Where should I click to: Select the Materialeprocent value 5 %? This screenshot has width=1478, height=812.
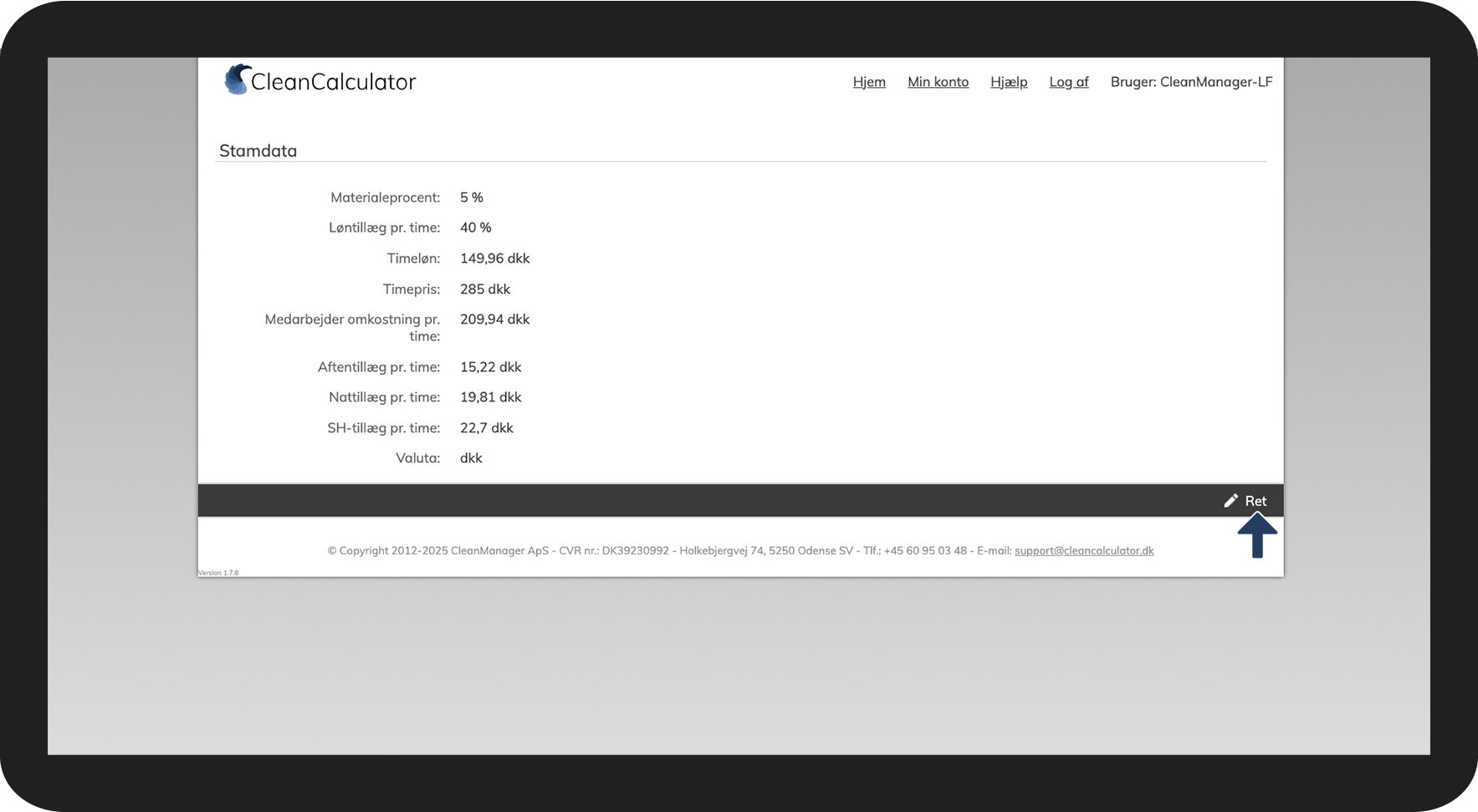tap(471, 198)
